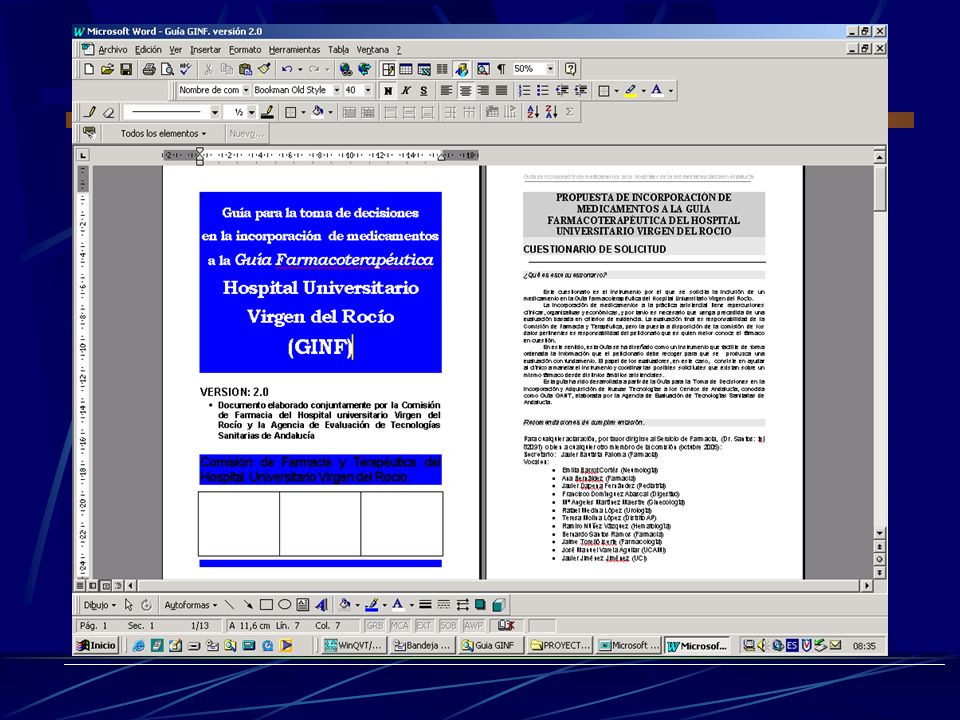The height and width of the screenshot is (720, 960).
Task: Open the Autoformas menu
Action: [x=190, y=605]
